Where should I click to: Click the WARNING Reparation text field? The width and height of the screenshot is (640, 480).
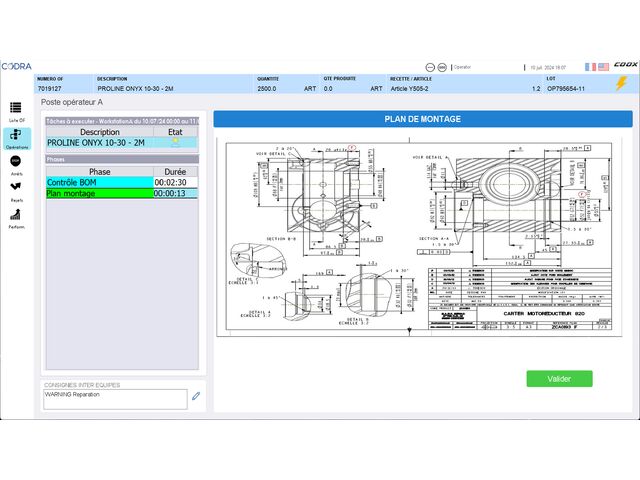tap(114, 397)
